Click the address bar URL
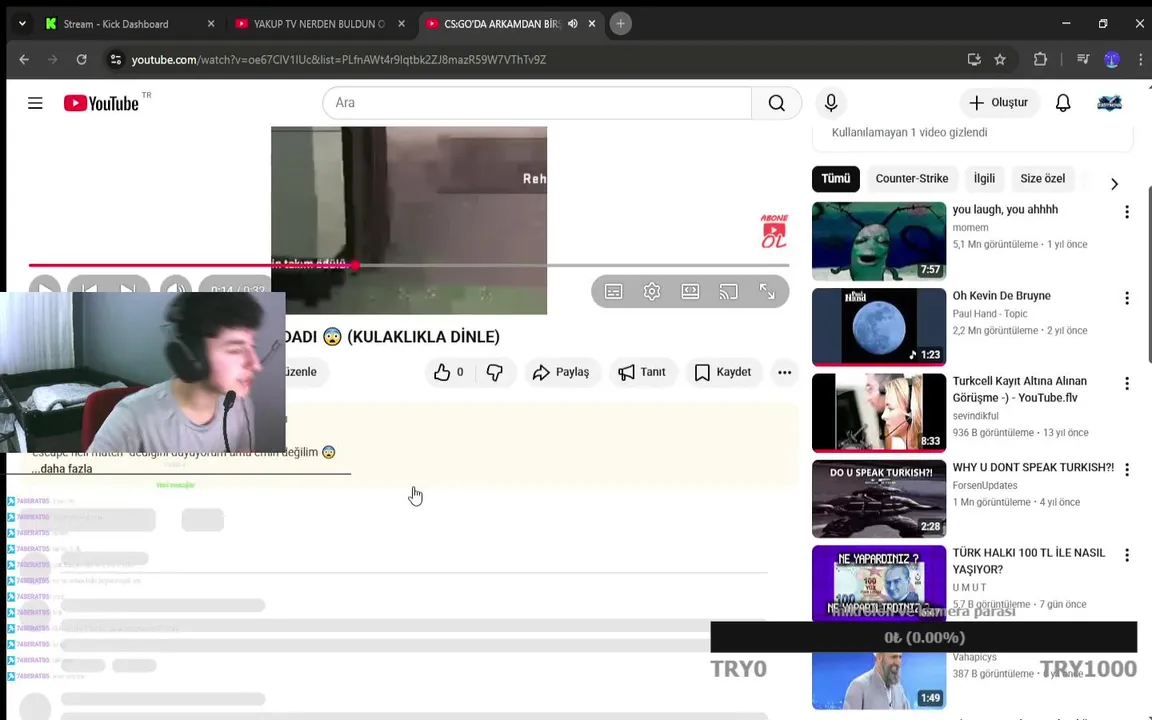The width and height of the screenshot is (1152, 720). tap(339, 60)
